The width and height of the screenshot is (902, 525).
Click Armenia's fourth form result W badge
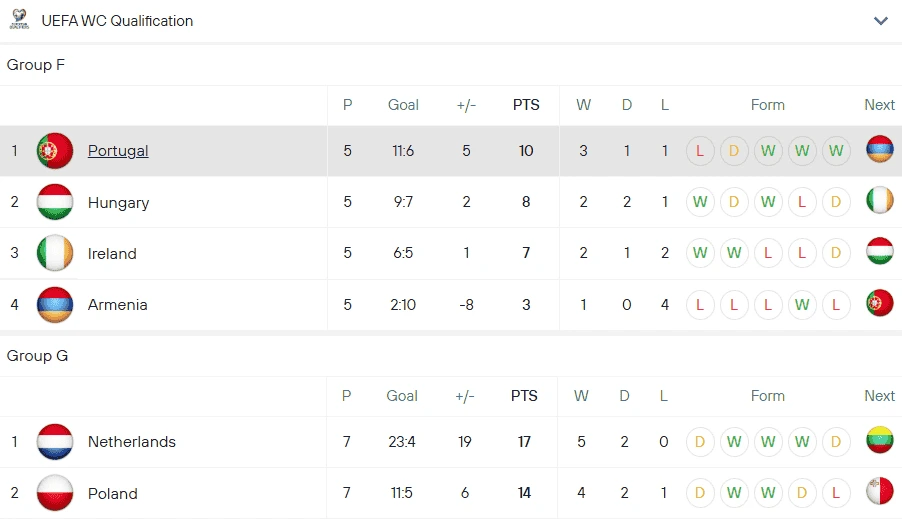point(802,304)
